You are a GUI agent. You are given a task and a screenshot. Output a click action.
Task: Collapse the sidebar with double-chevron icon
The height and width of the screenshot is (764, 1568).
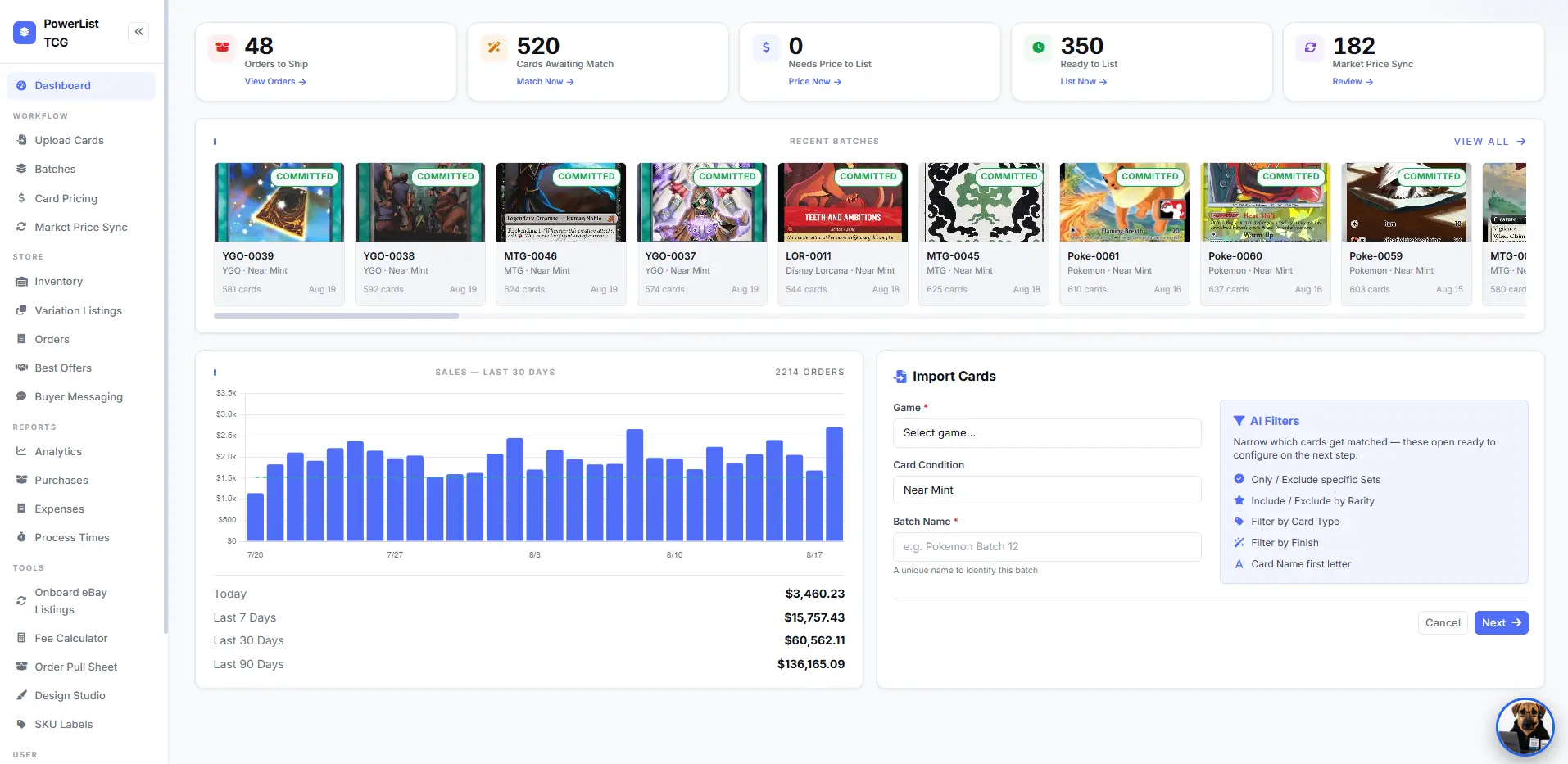(138, 32)
